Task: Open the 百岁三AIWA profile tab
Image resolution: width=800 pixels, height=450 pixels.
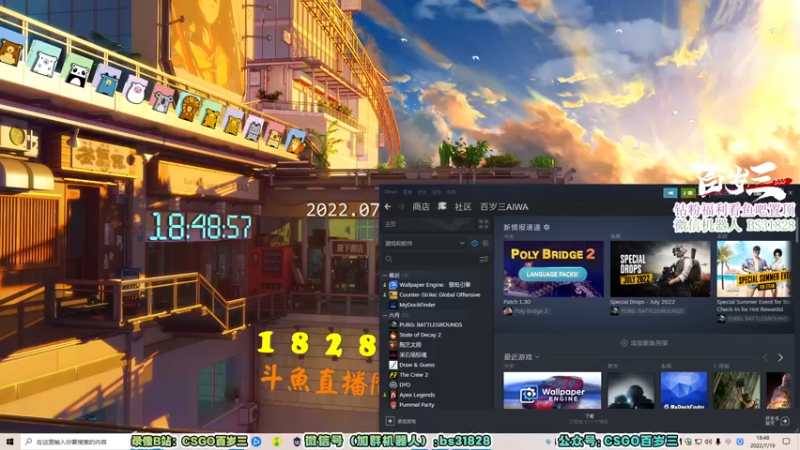Action: [x=504, y=207]
